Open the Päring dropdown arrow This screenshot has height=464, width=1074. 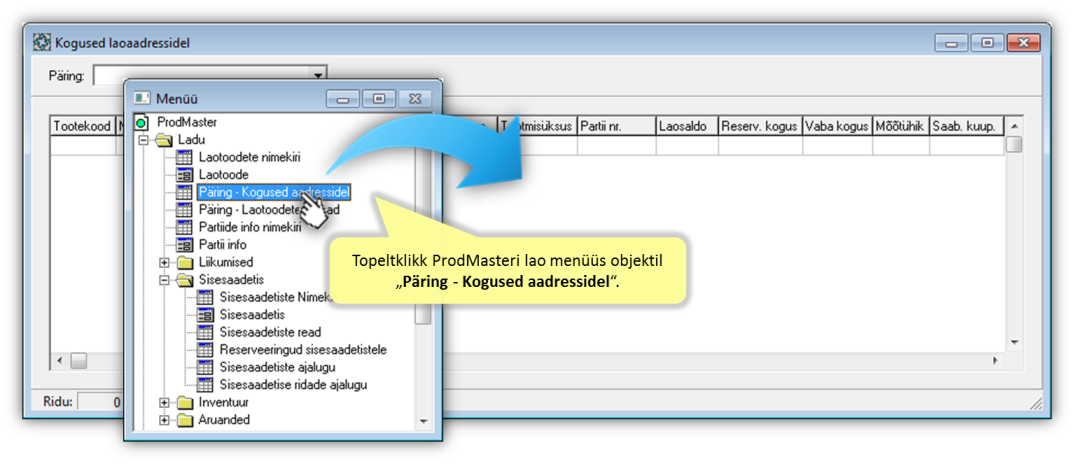[318, 75]
